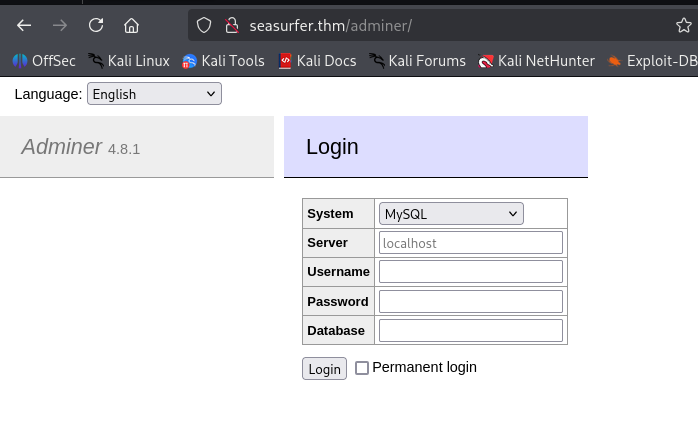Click into the Password field
The height and width of the screenshot is (446, 698).
point(471,301)
